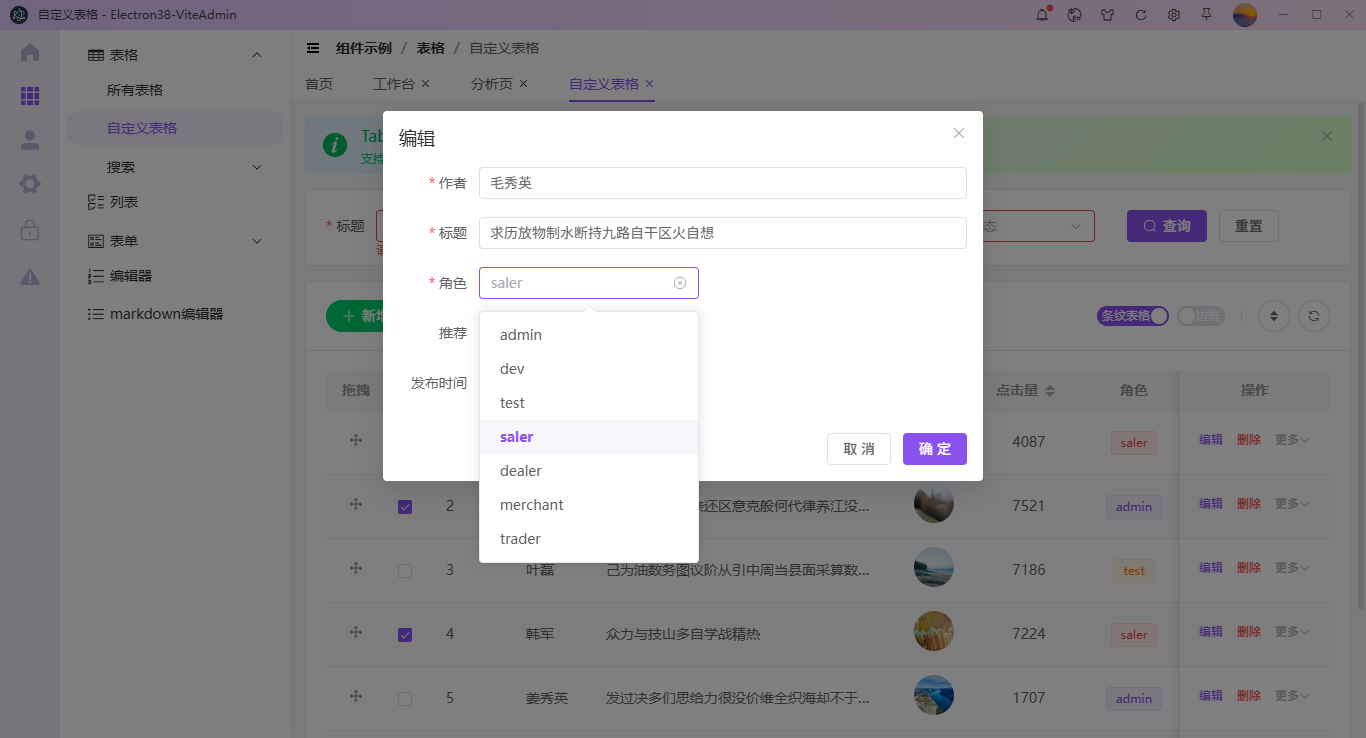Disable the 条纹表格 striped table toggle
Screen dimensions: 1366x738
coord(1131,313)
